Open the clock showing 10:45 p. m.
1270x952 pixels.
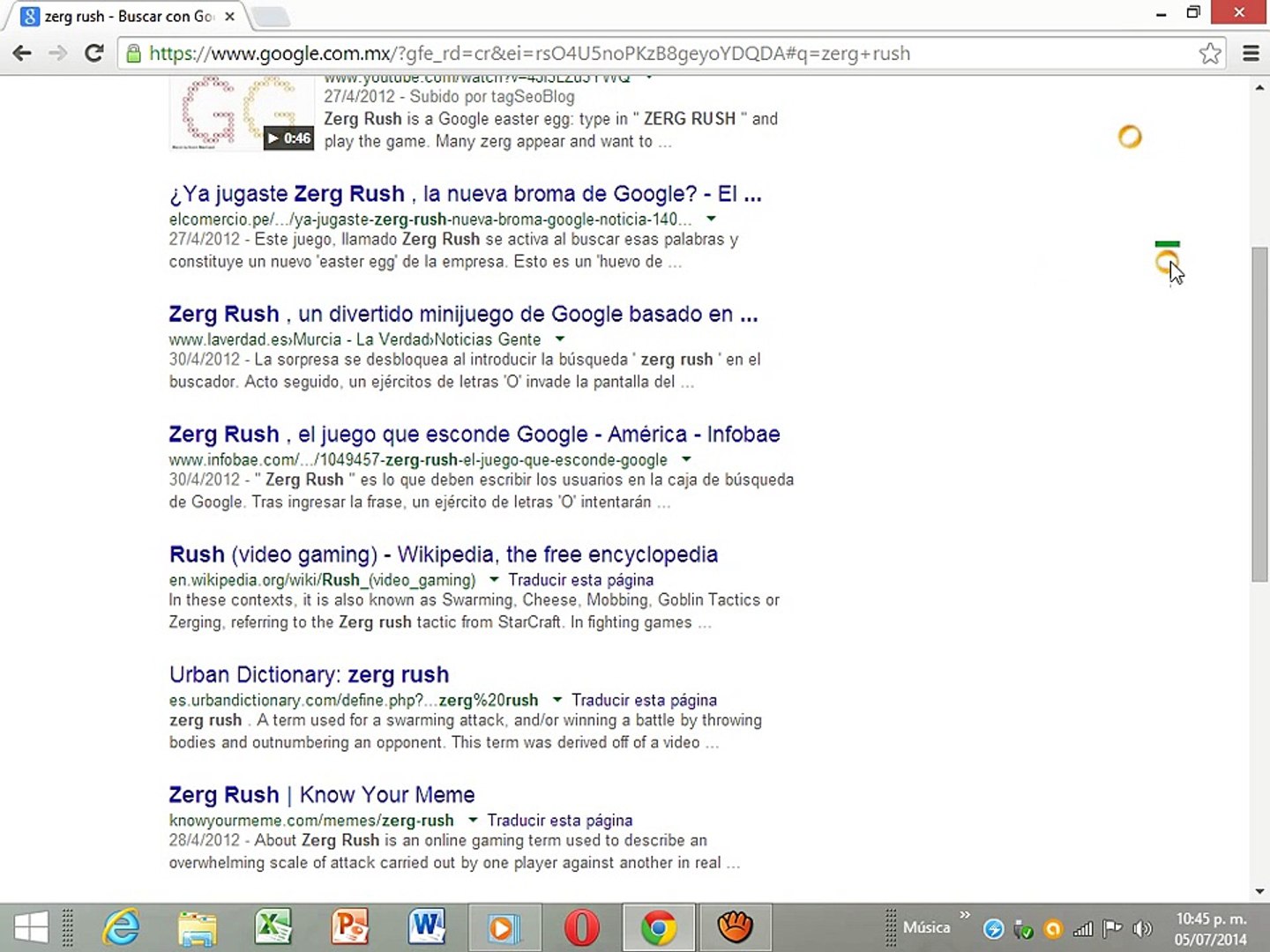[1211, 928]
